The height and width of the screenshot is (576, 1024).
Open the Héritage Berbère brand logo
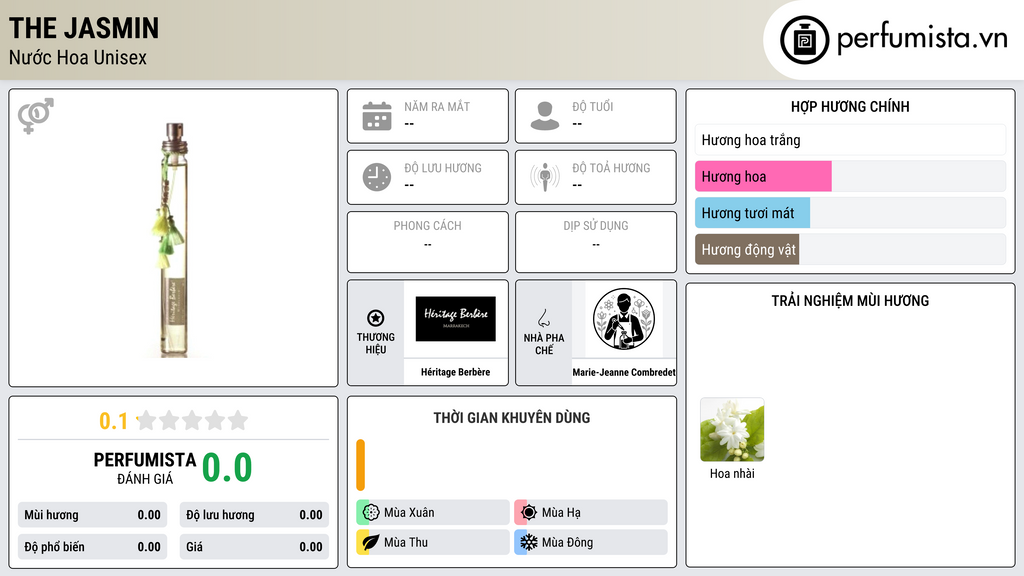pyautogui.click(x=456, y=319)
